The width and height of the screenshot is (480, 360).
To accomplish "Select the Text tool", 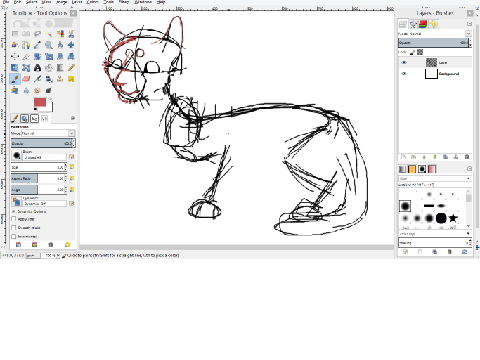I will tap(37, 68).
